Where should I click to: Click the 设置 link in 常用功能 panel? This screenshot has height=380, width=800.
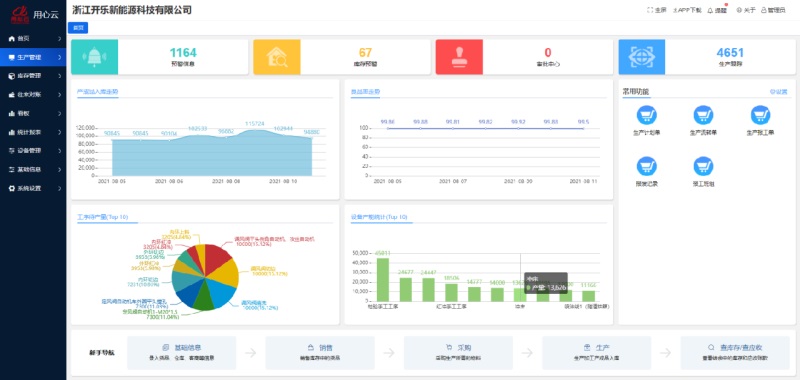(x=779, y=92)
